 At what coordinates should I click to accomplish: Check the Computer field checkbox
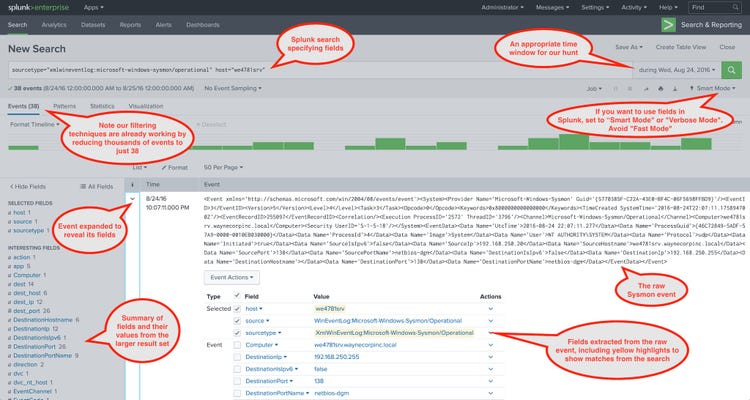click(236, 344)
